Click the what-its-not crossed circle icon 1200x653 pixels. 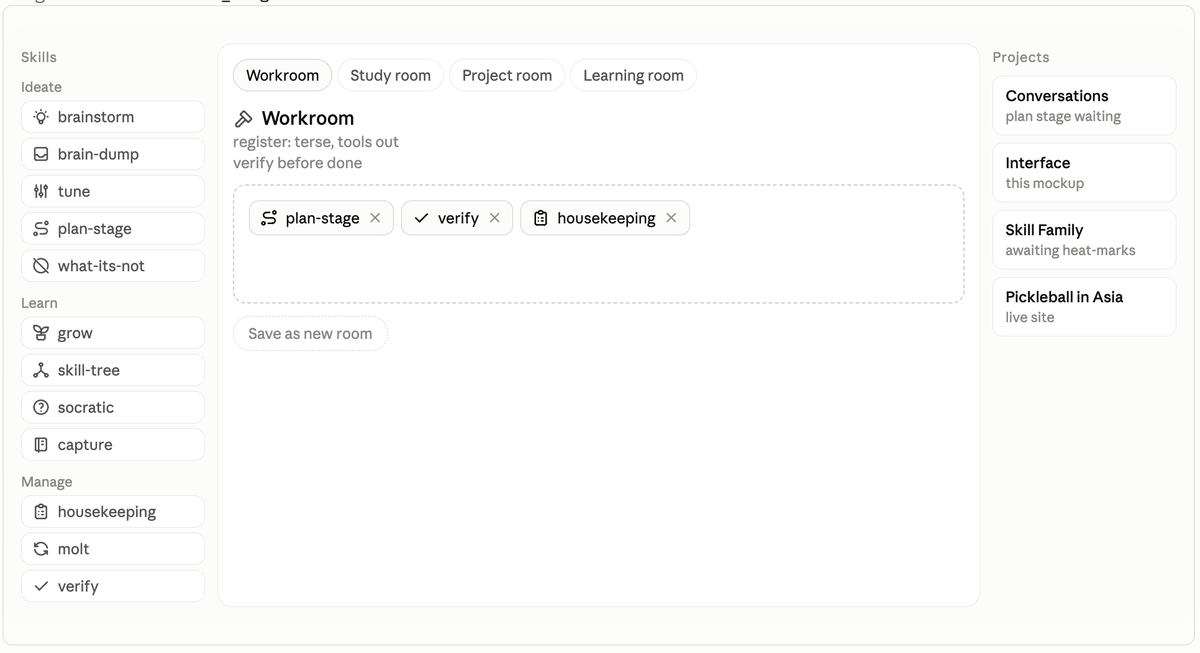coord(41,266)
